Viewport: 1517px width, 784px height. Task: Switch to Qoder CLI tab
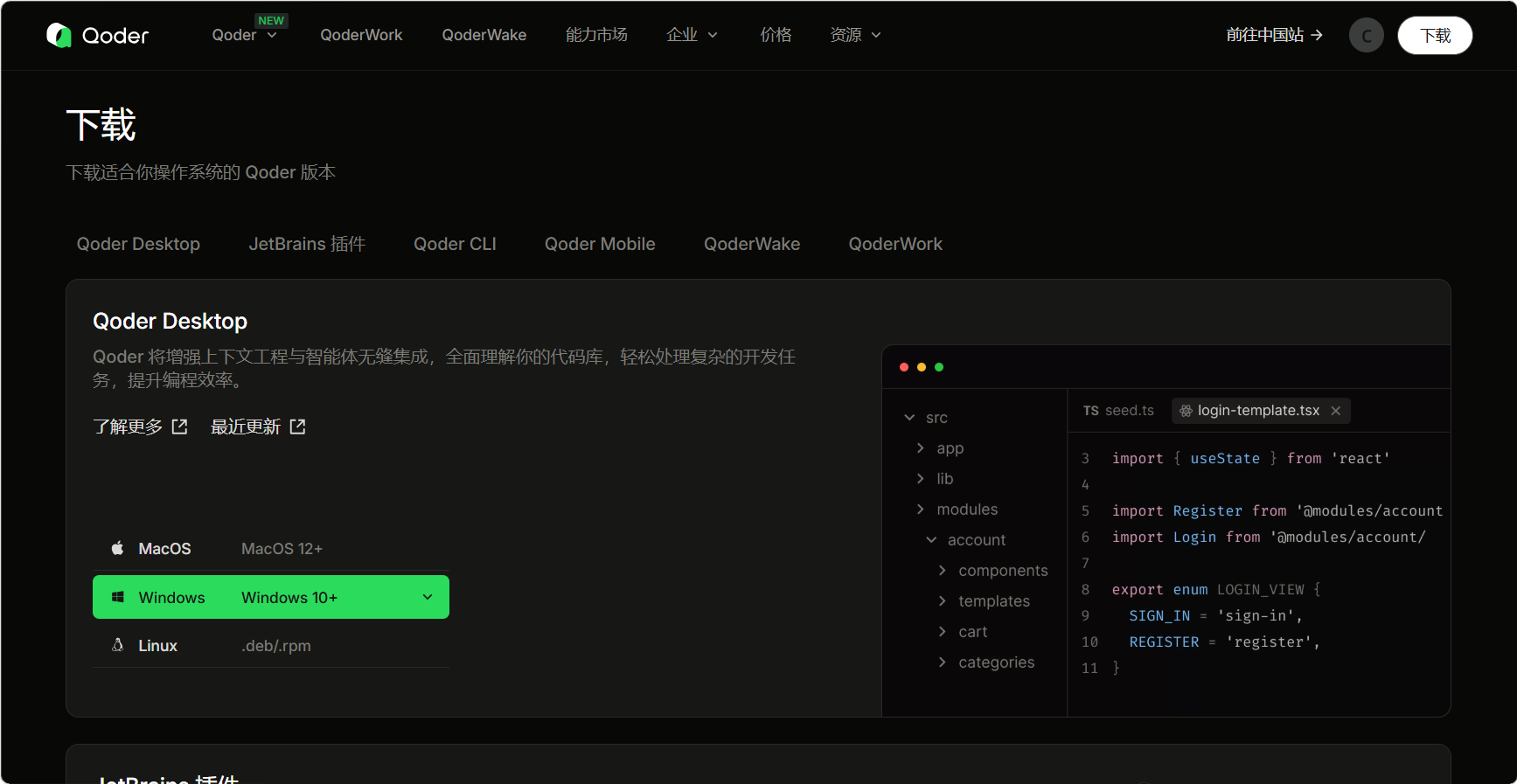coord(455,244)
